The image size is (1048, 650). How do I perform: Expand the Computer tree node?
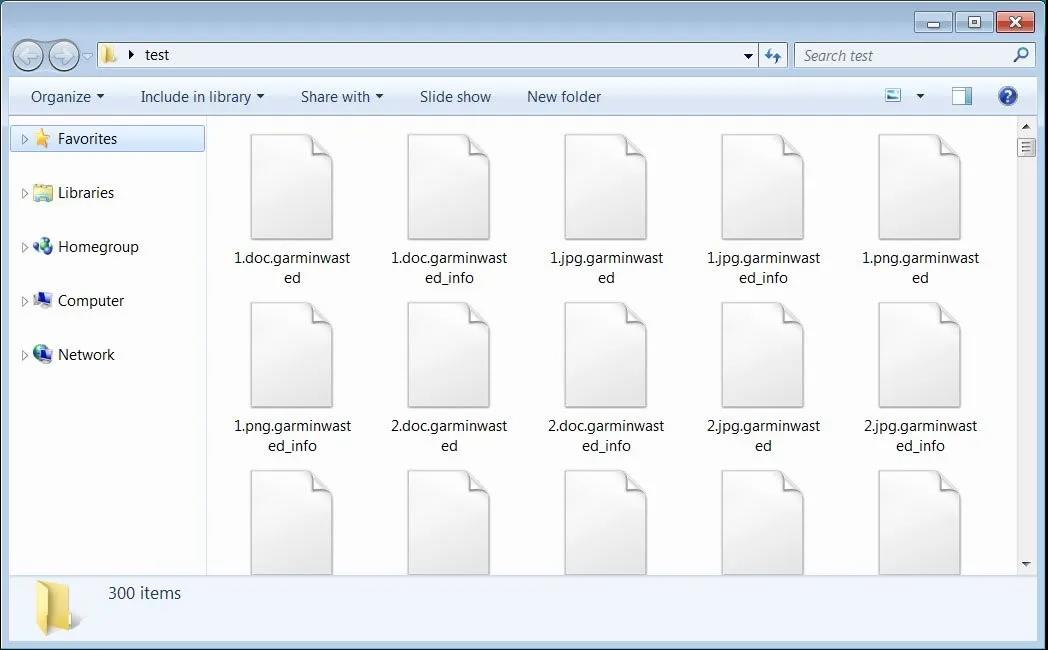(x=24, y=301)
